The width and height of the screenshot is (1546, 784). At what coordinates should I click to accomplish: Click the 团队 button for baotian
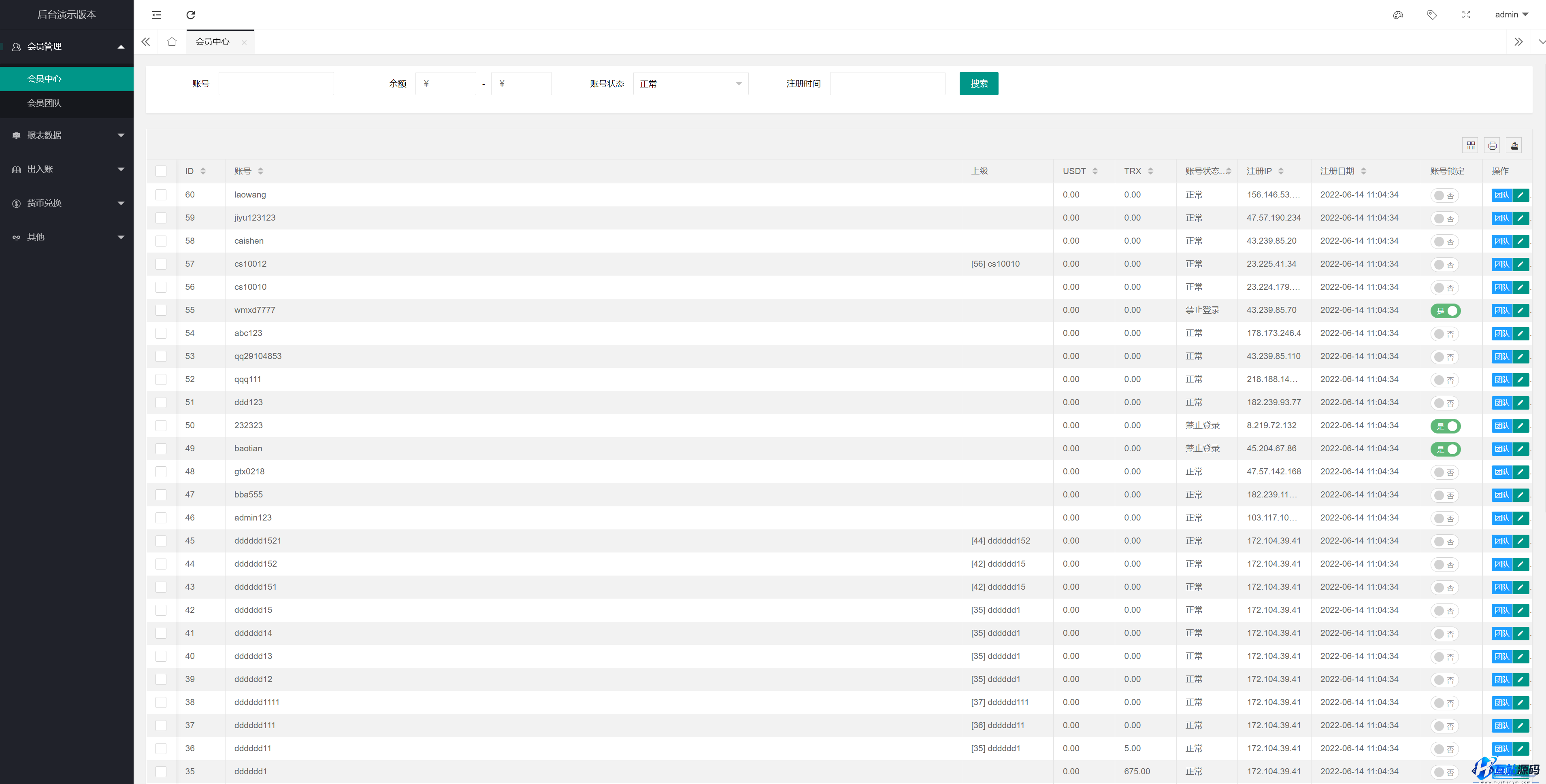tap(1501, 449)
